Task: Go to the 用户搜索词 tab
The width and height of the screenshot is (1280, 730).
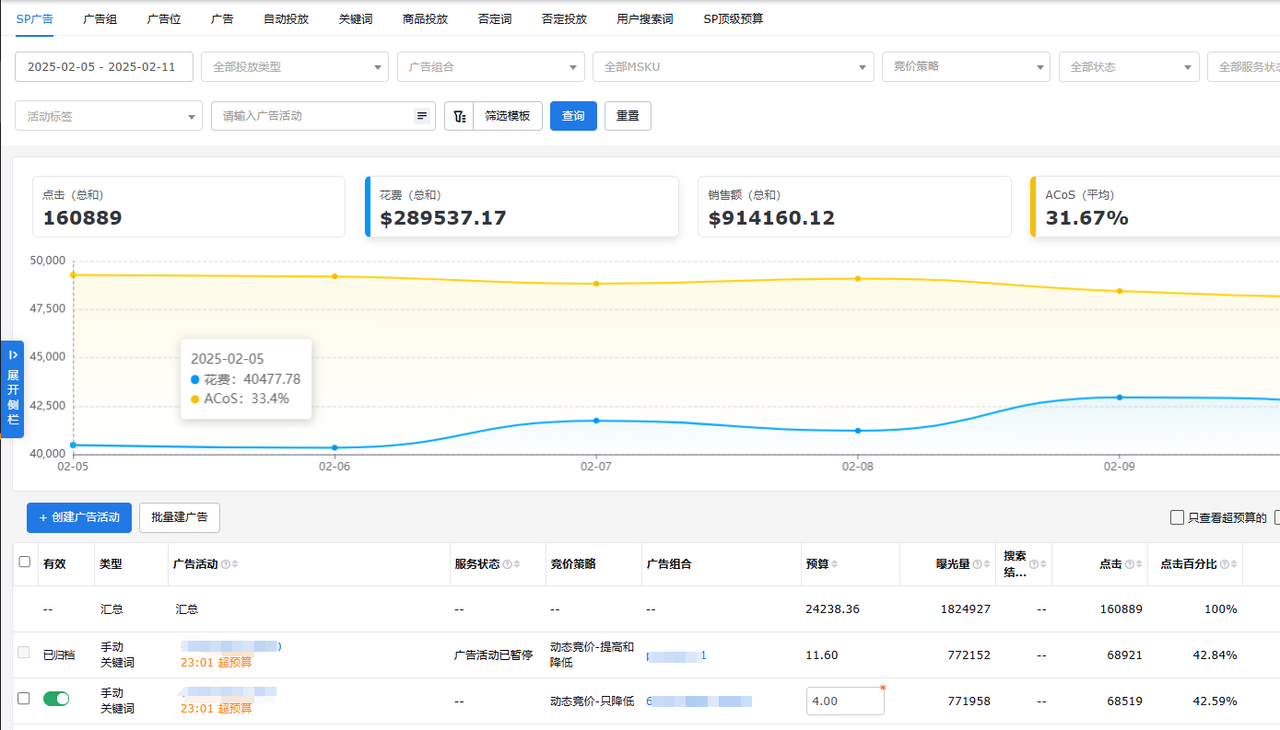Action: (645, 19)
